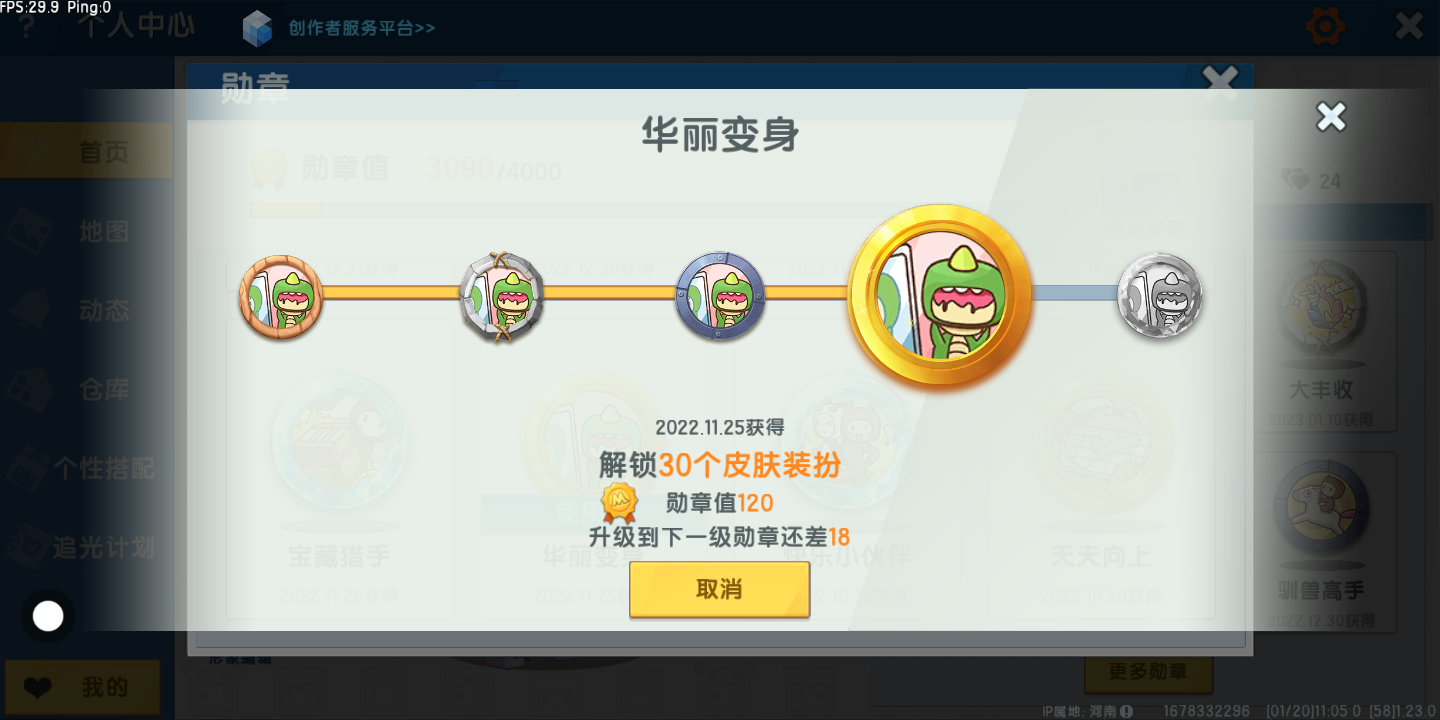Select the bronze dinosaur medal tier
This screenshot has height=720, width=1440.
(x=281, y=297)
